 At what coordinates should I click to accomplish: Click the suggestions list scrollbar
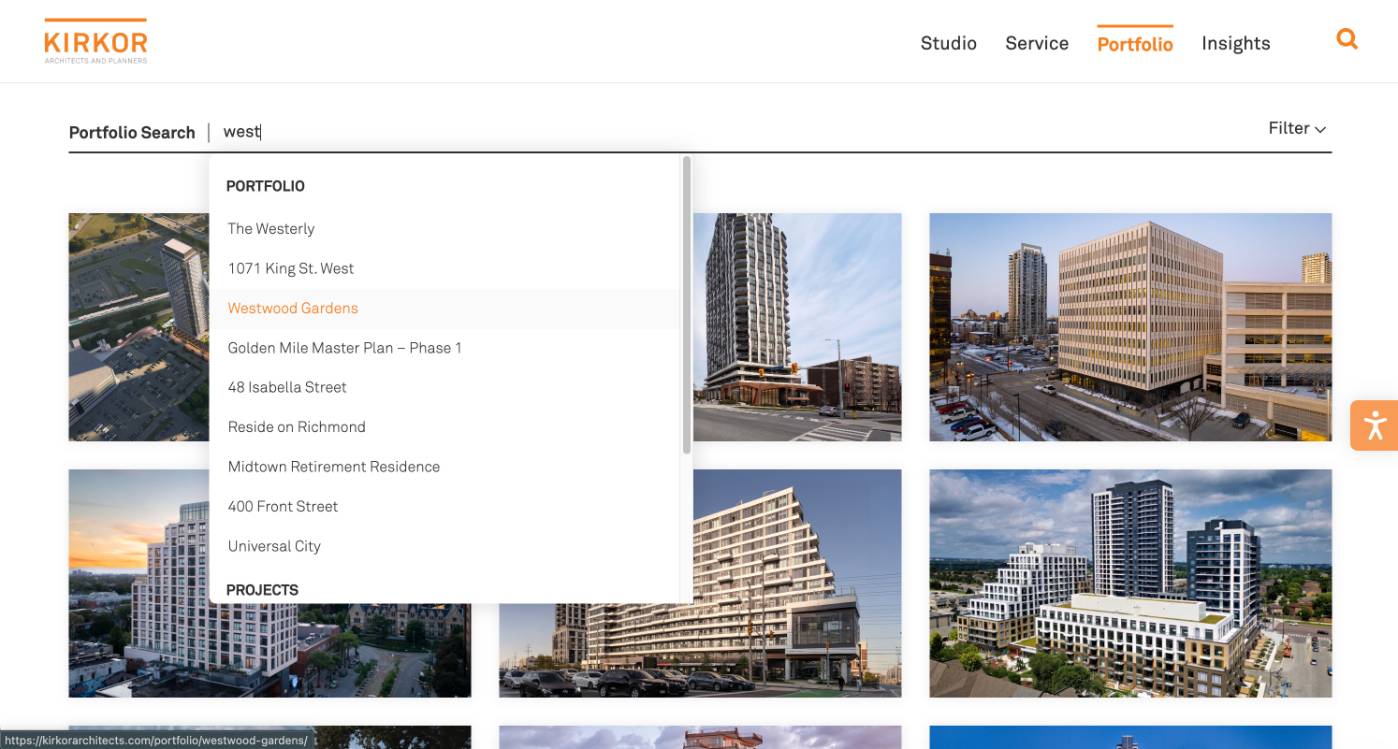(686, 304)
